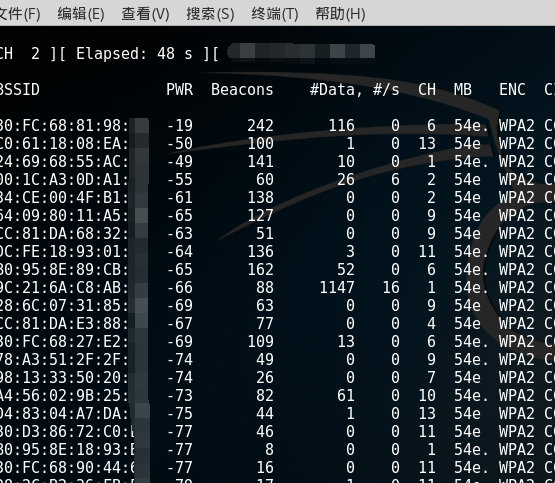Viewport: 555px width, 483px height.
Task: Click the 242 beacons value
Action: (x=260, y=126)
